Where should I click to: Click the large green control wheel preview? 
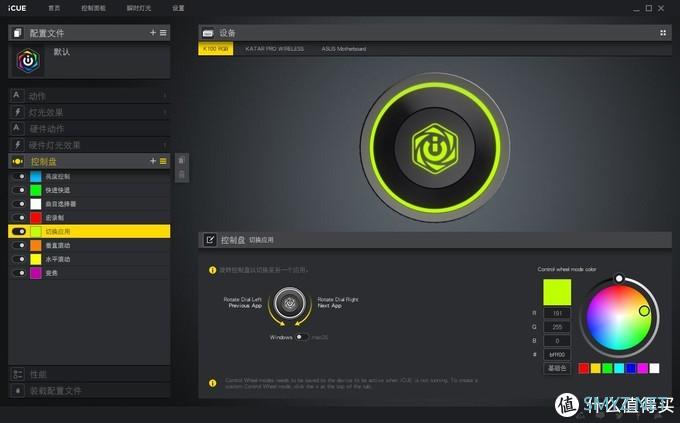point(435,148)
